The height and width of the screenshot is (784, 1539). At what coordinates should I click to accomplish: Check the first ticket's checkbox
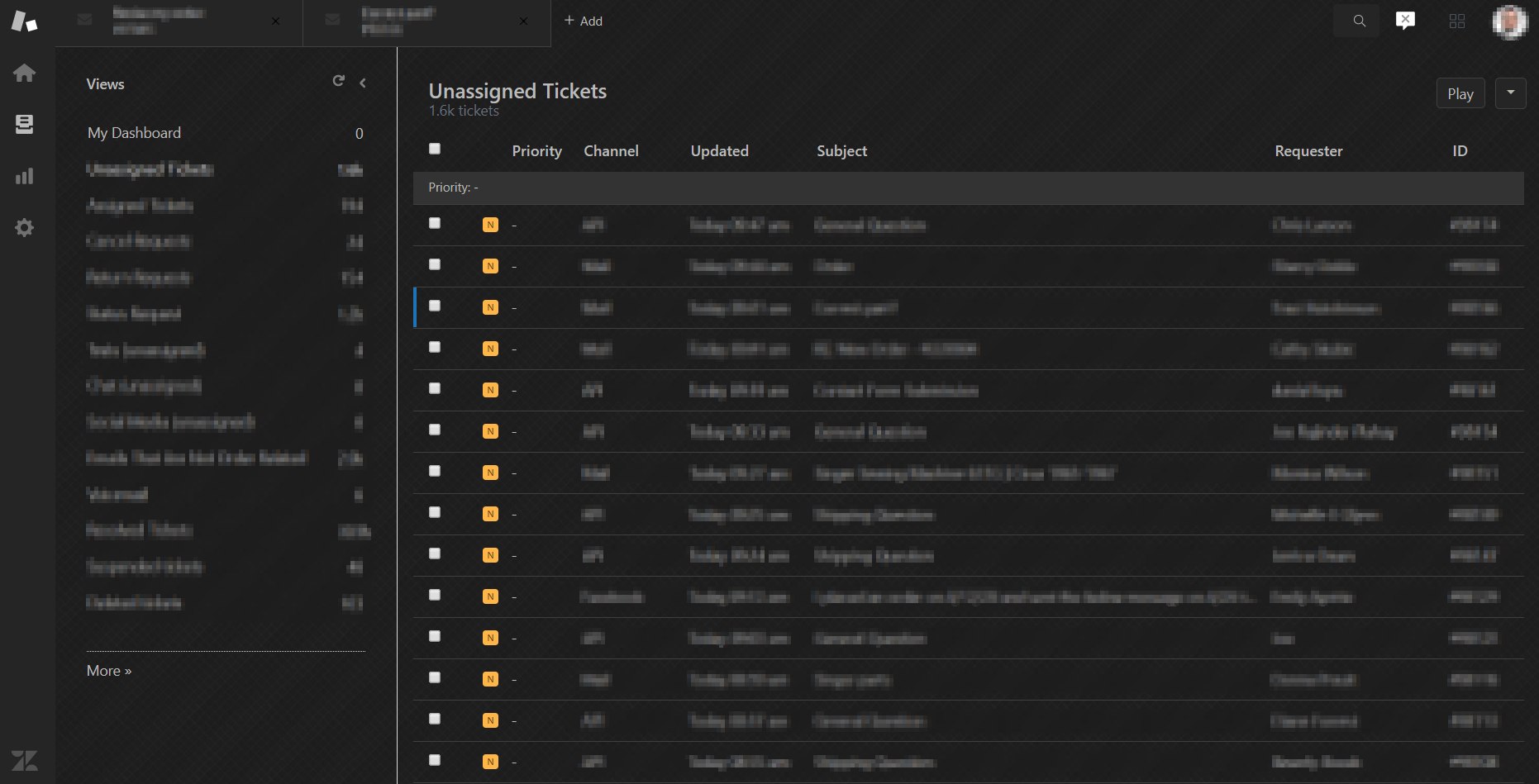(435, 223)
